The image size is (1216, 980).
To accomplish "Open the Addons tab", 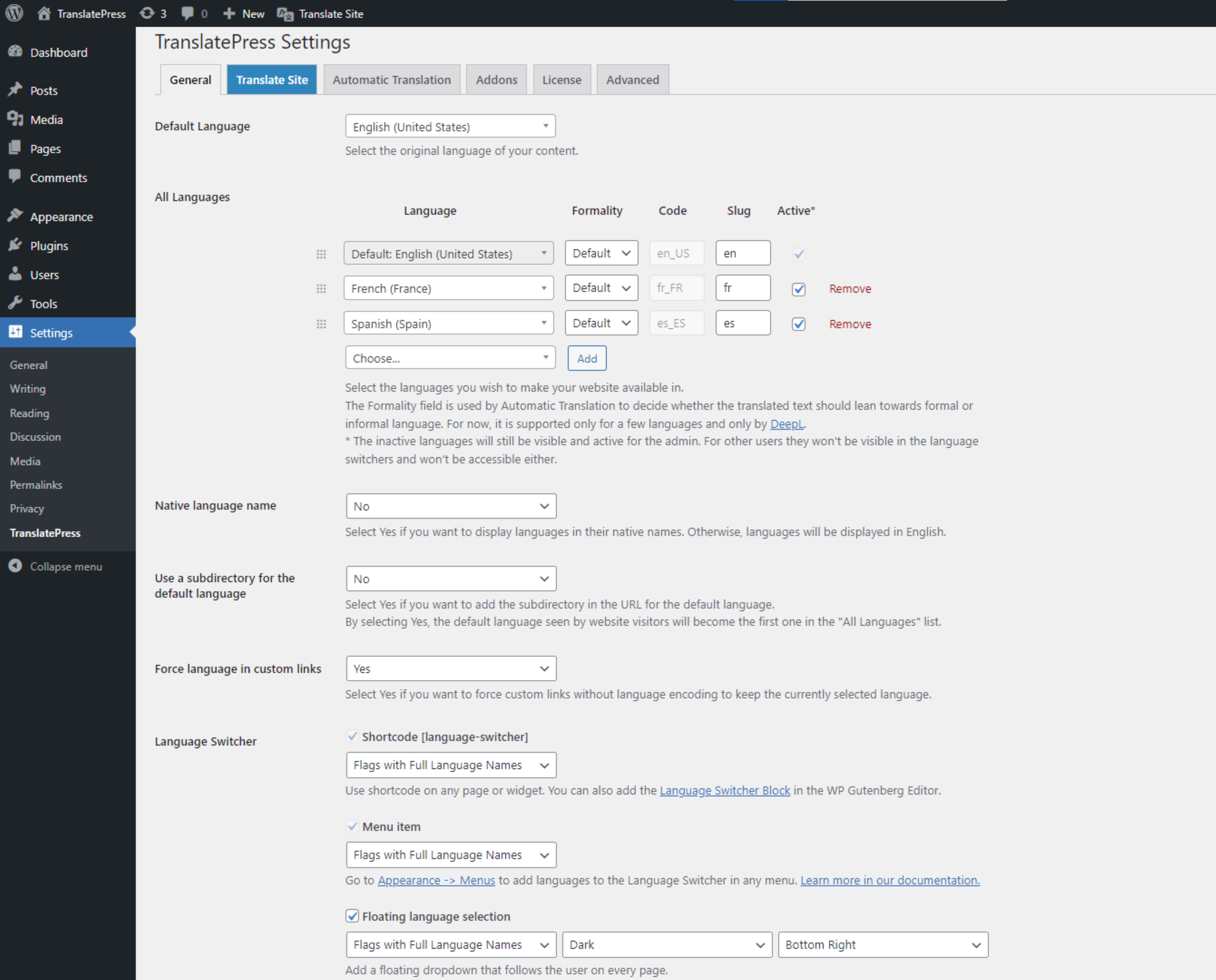I will click(x=496, y=79).
